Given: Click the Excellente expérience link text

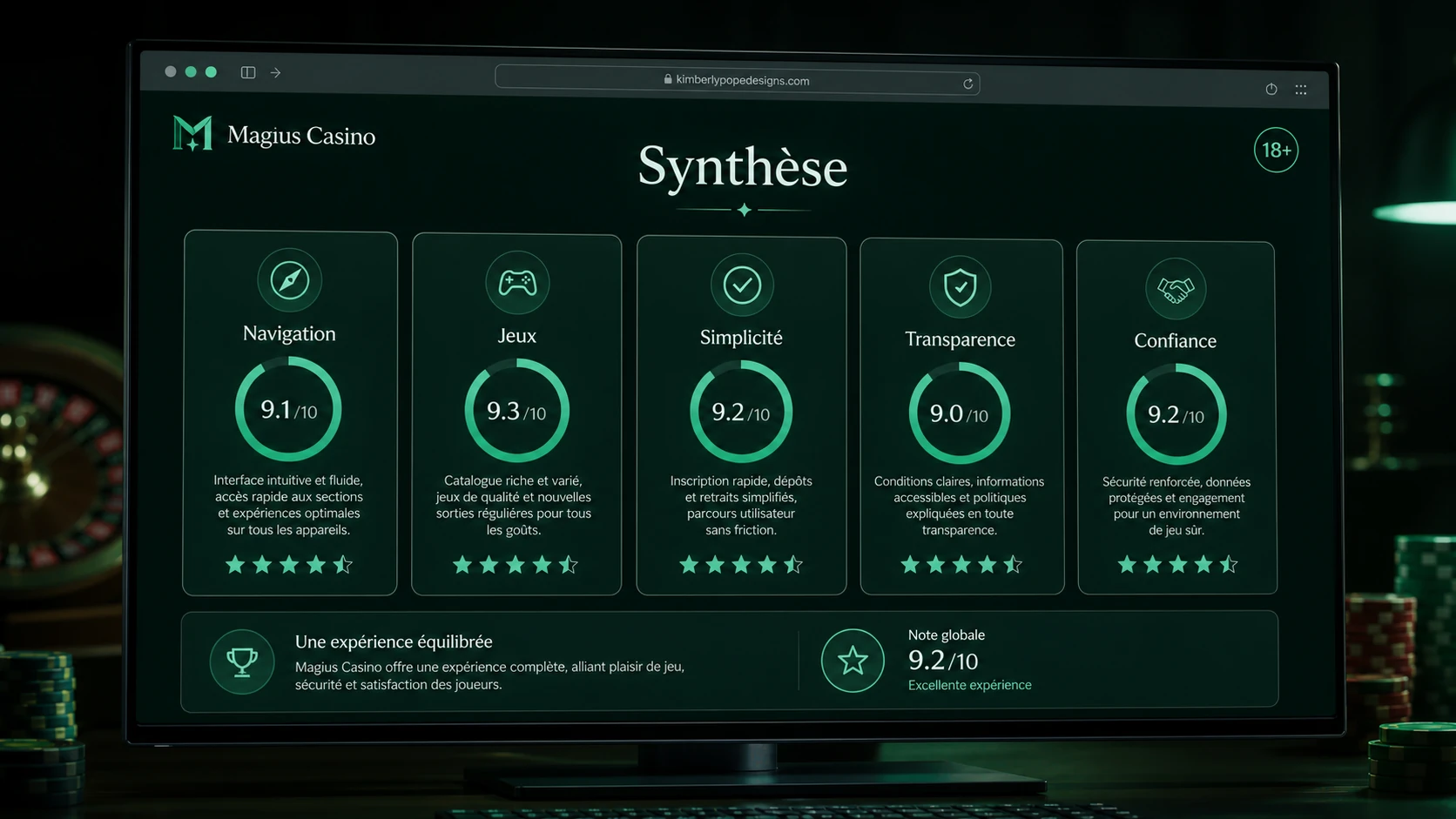Looking at the screenshot, I should (x=969, y=685).
